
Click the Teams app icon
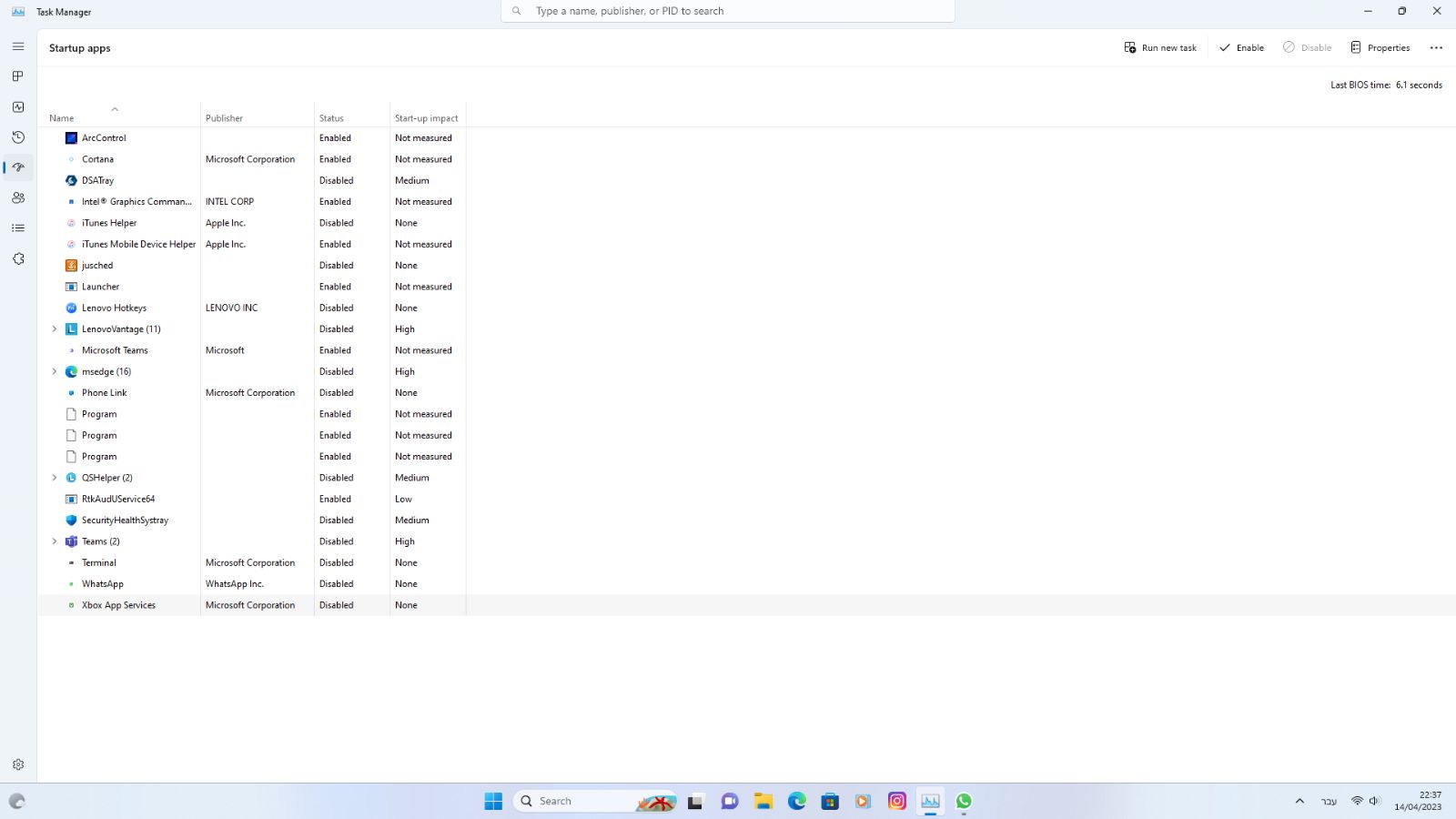pyautogui.click(x=71, y=541)
